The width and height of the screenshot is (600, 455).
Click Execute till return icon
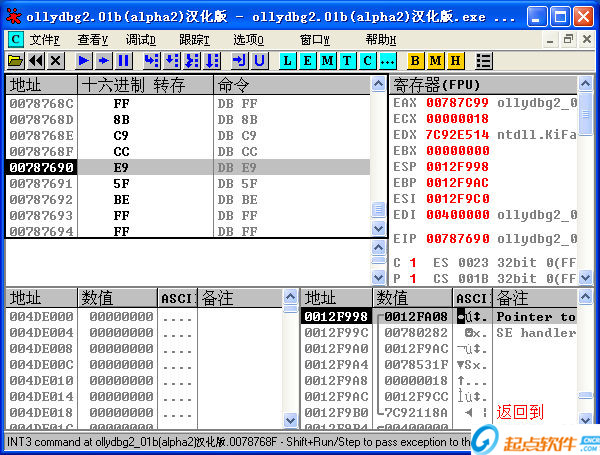(240, 60)
